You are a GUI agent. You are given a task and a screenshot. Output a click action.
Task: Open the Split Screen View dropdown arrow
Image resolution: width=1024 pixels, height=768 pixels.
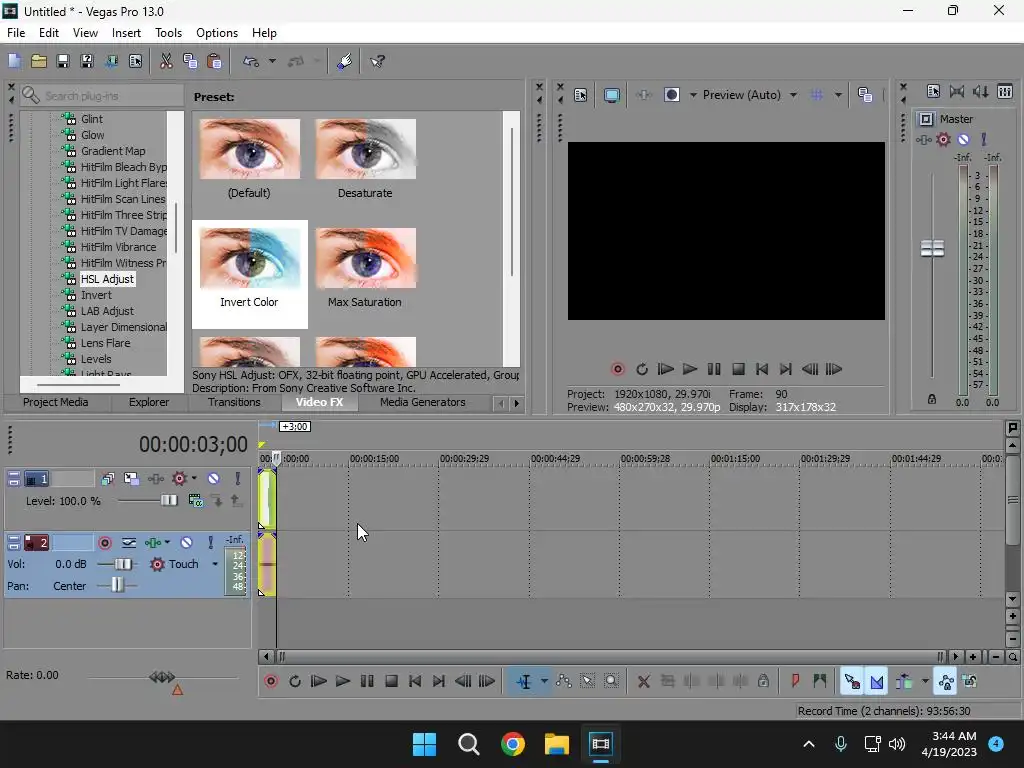pyautogui.click(x=692, y=95)
